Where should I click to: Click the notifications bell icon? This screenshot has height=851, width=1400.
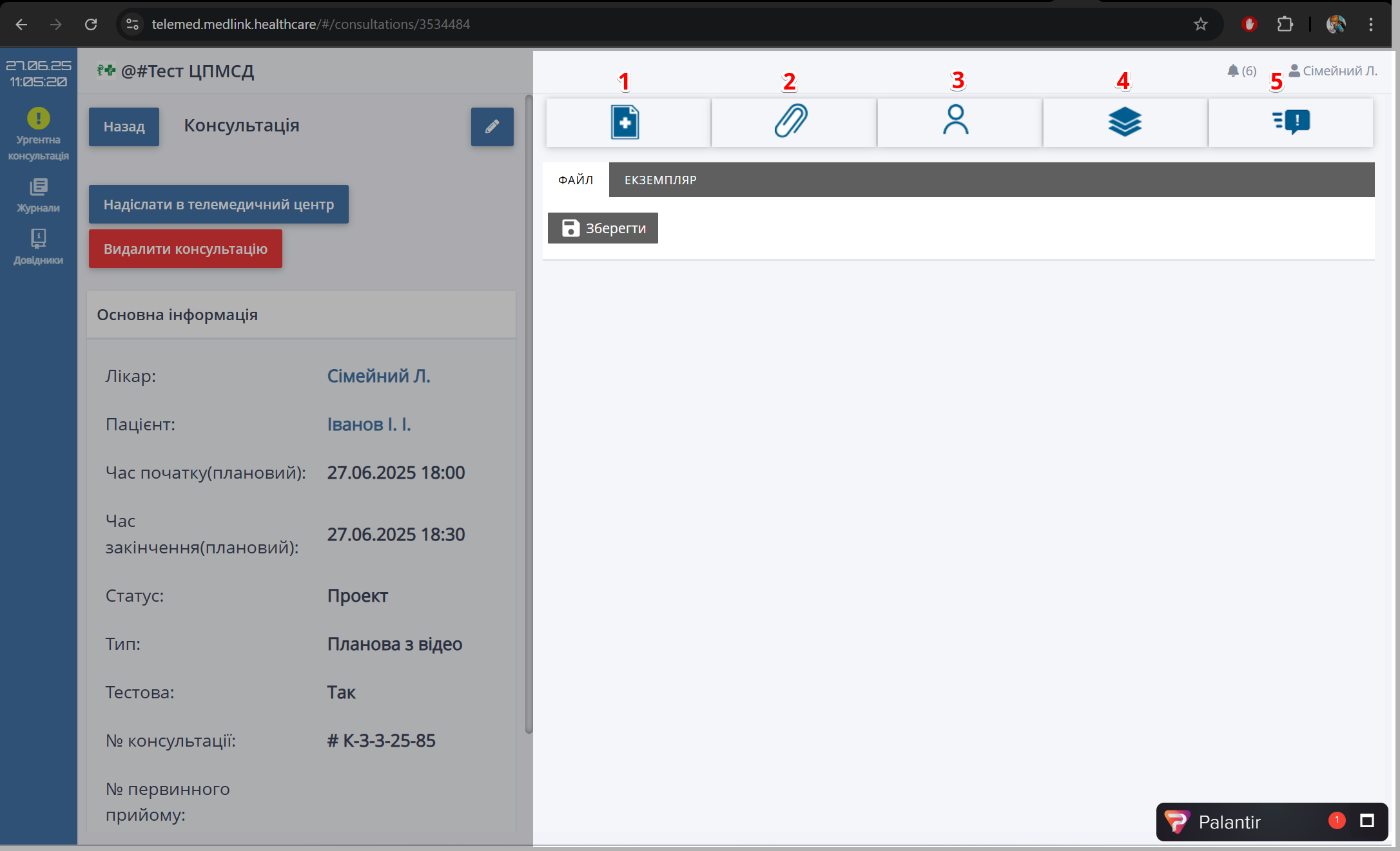(x=1233, y=71)
